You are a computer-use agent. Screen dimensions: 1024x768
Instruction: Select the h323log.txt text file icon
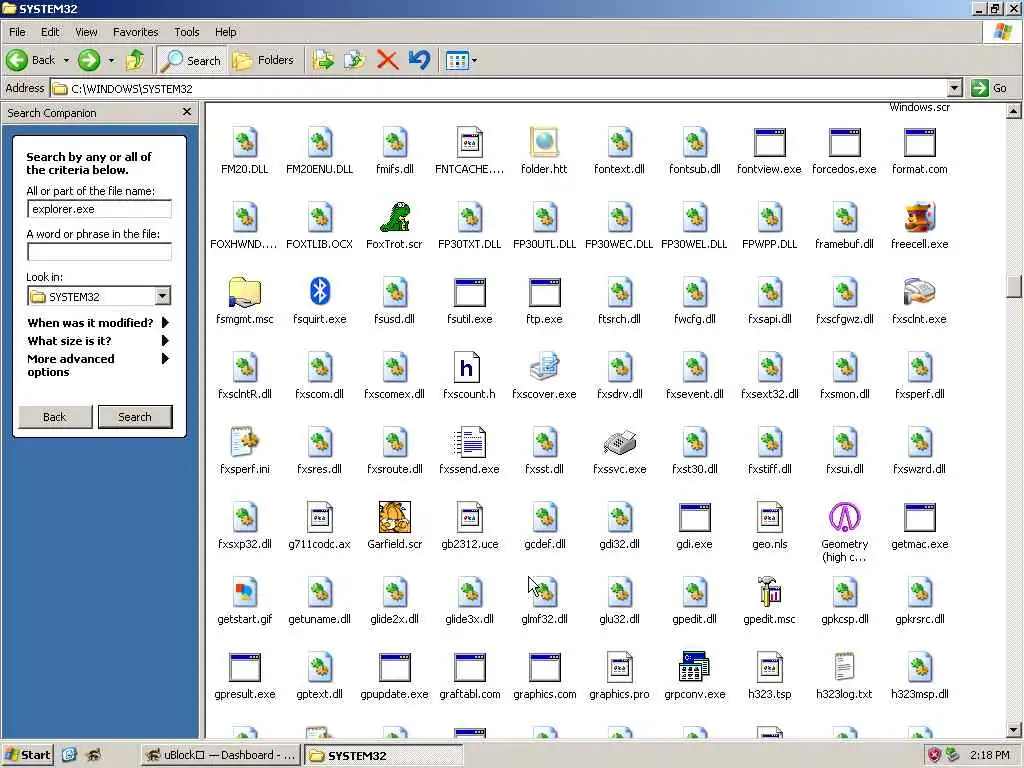coord(844,667)
